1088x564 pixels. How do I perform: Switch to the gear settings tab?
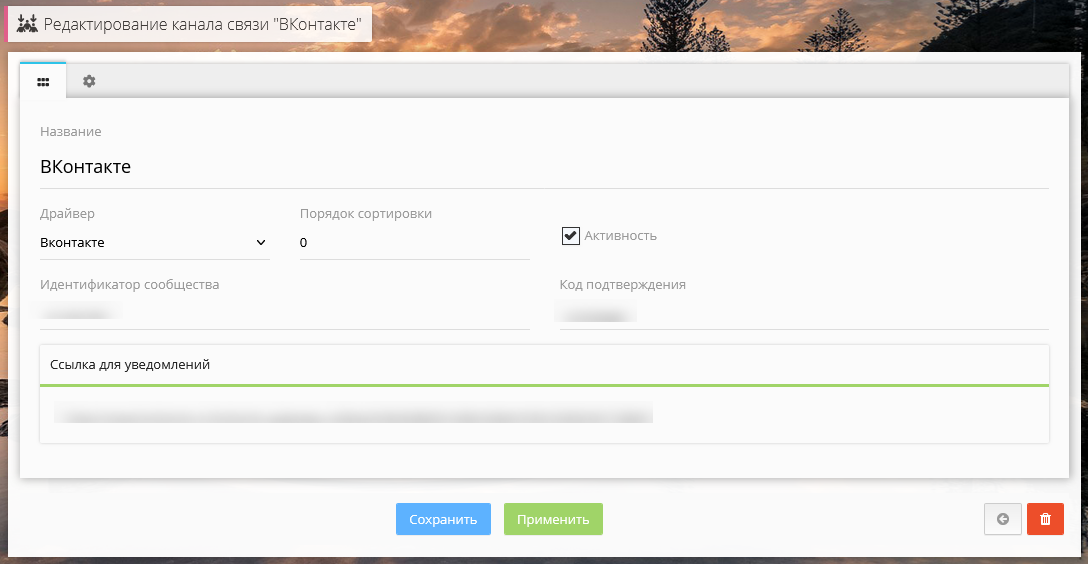click(89, 81)
